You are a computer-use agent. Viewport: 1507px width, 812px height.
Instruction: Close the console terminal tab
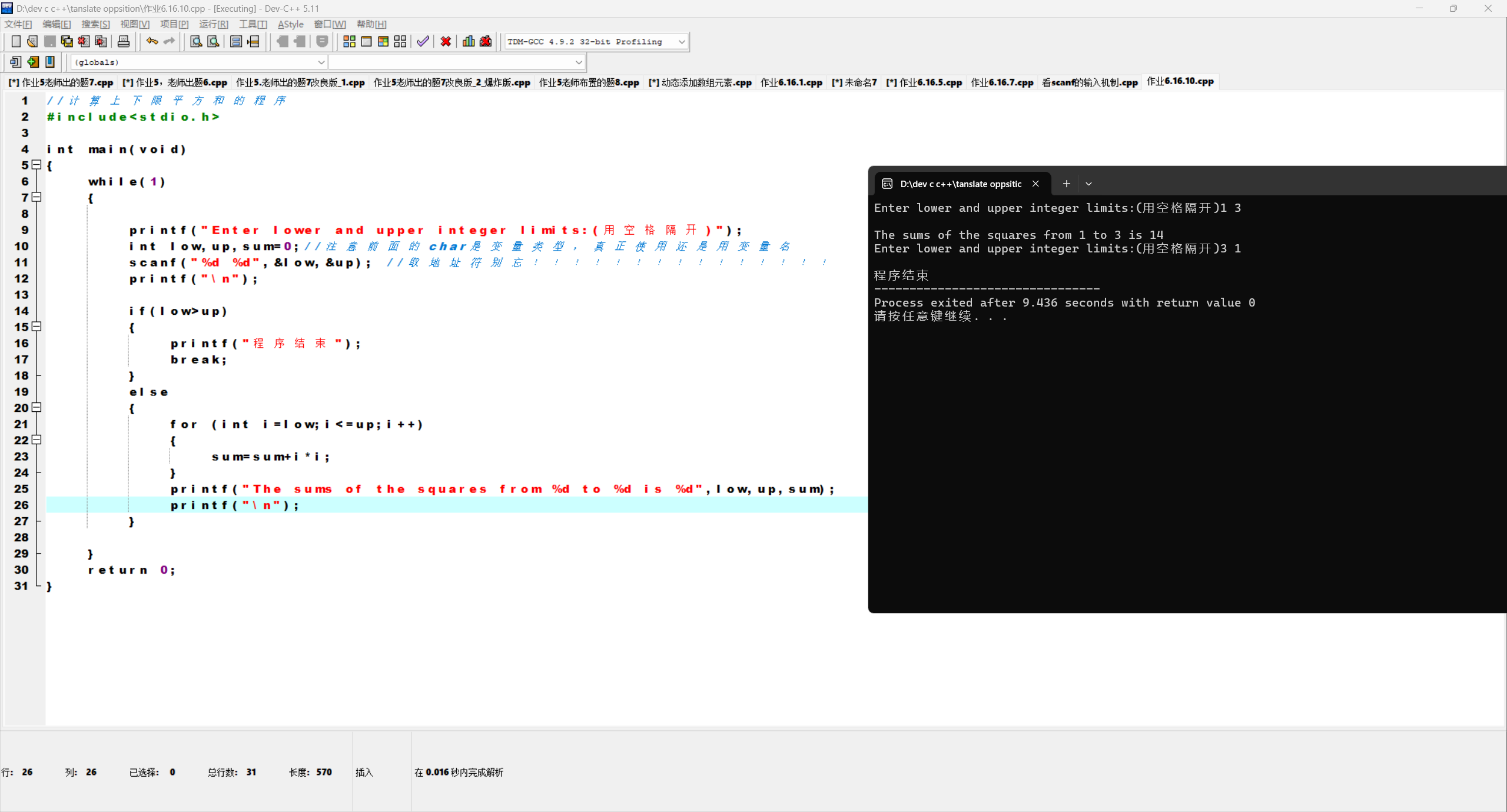pyautogui.click(x=1035, y=184)
